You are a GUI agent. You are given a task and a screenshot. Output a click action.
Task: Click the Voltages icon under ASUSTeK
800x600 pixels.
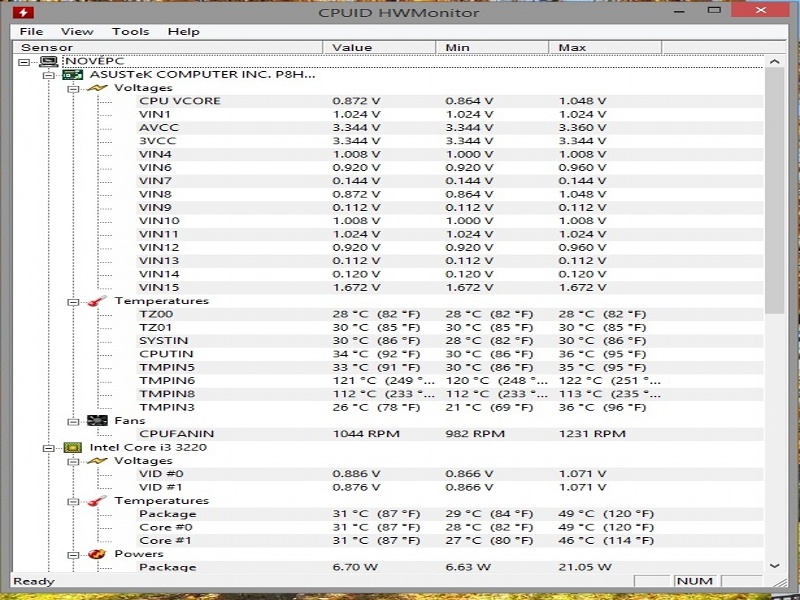(97, 88)
